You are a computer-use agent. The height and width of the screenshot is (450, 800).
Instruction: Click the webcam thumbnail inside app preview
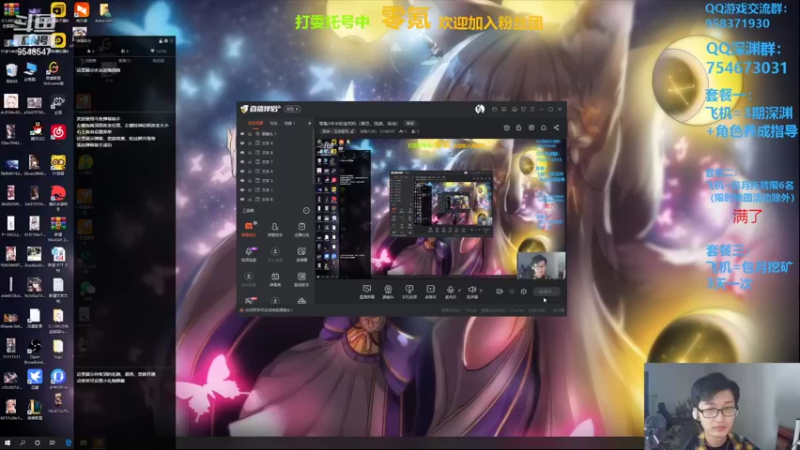(541, 265)
